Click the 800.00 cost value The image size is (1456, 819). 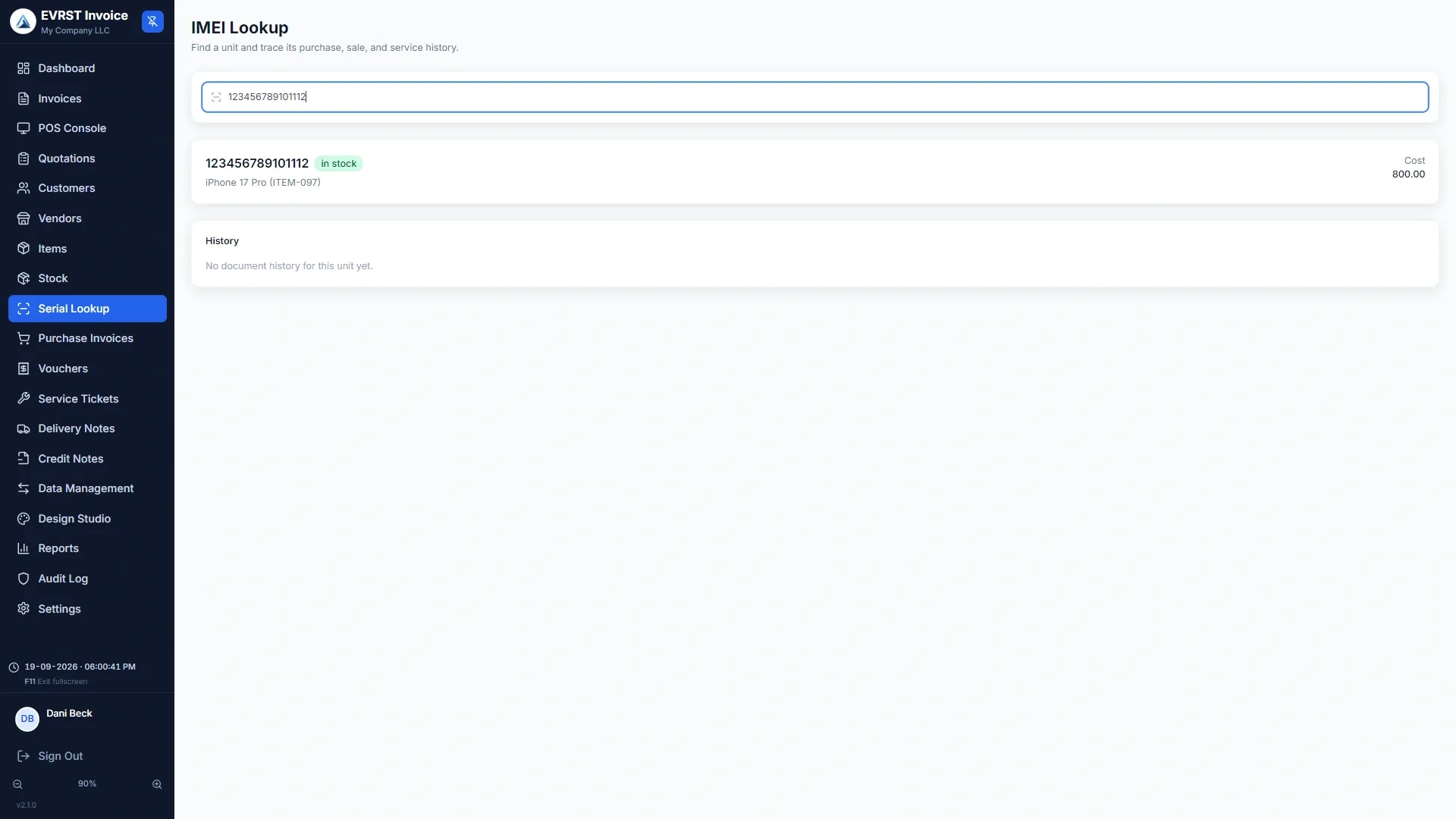click(1408, 174)
